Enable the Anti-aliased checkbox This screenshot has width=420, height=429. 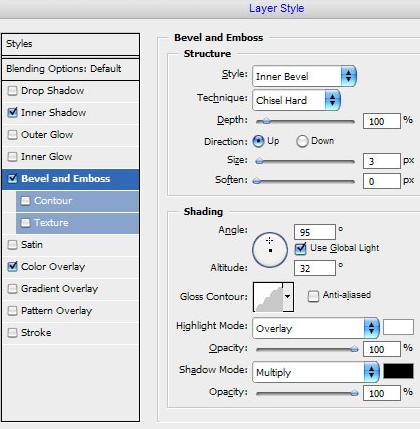313,296
